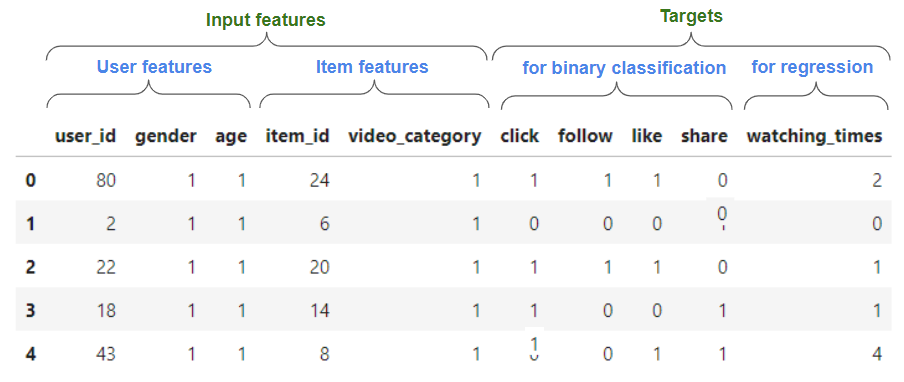The height and width of the screenshot is (382, 904).
Task: Select the item_id column header
Action: [297, 137]
